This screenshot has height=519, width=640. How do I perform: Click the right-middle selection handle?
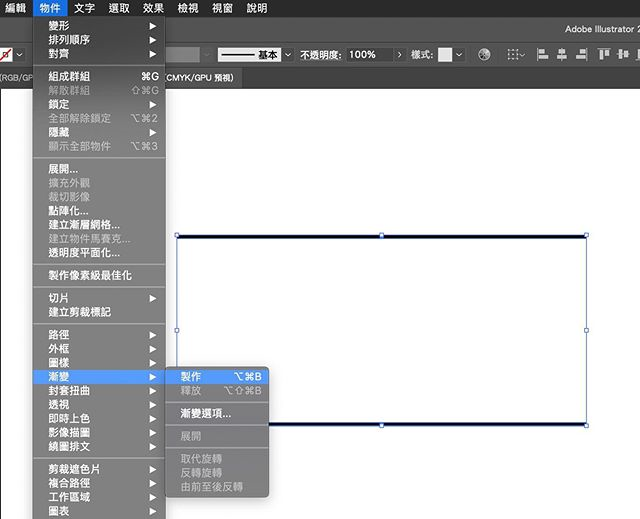pos(587,330)
